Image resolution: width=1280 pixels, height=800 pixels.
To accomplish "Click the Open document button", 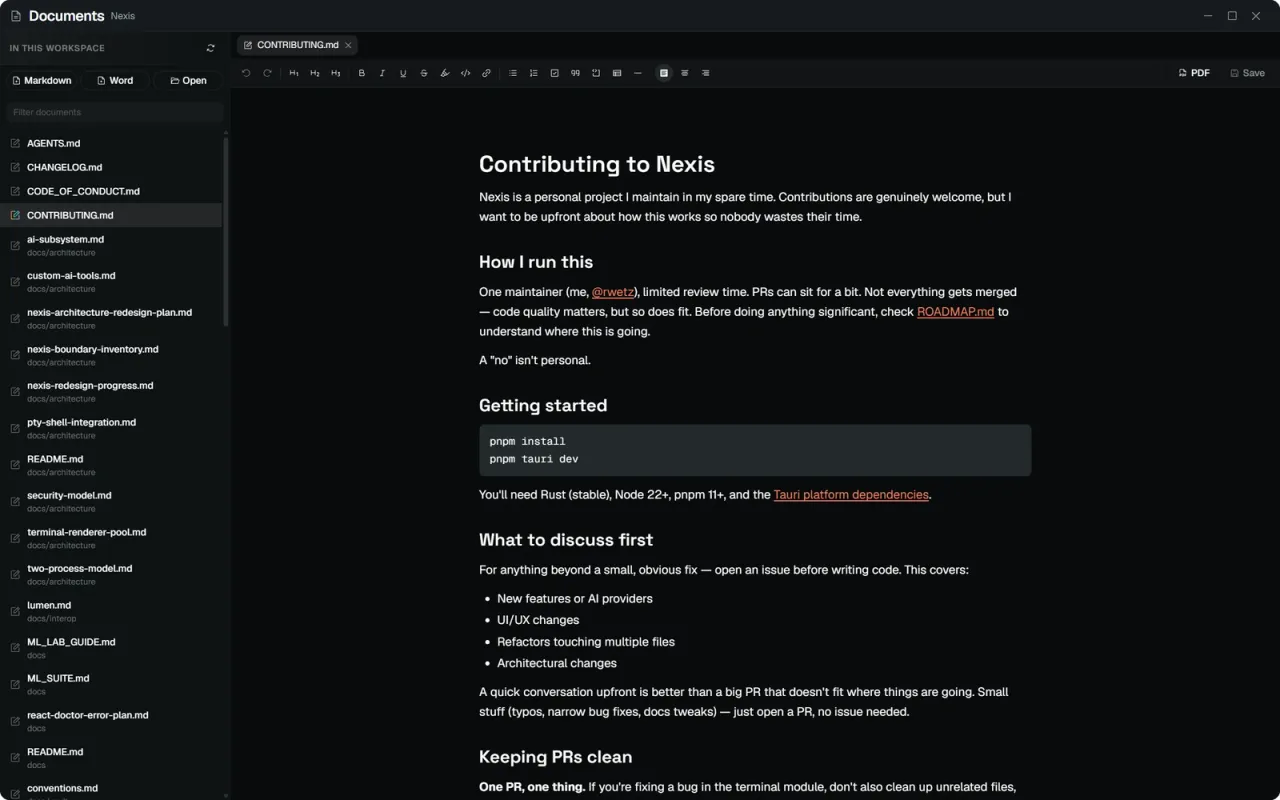I will pos(188,80).
